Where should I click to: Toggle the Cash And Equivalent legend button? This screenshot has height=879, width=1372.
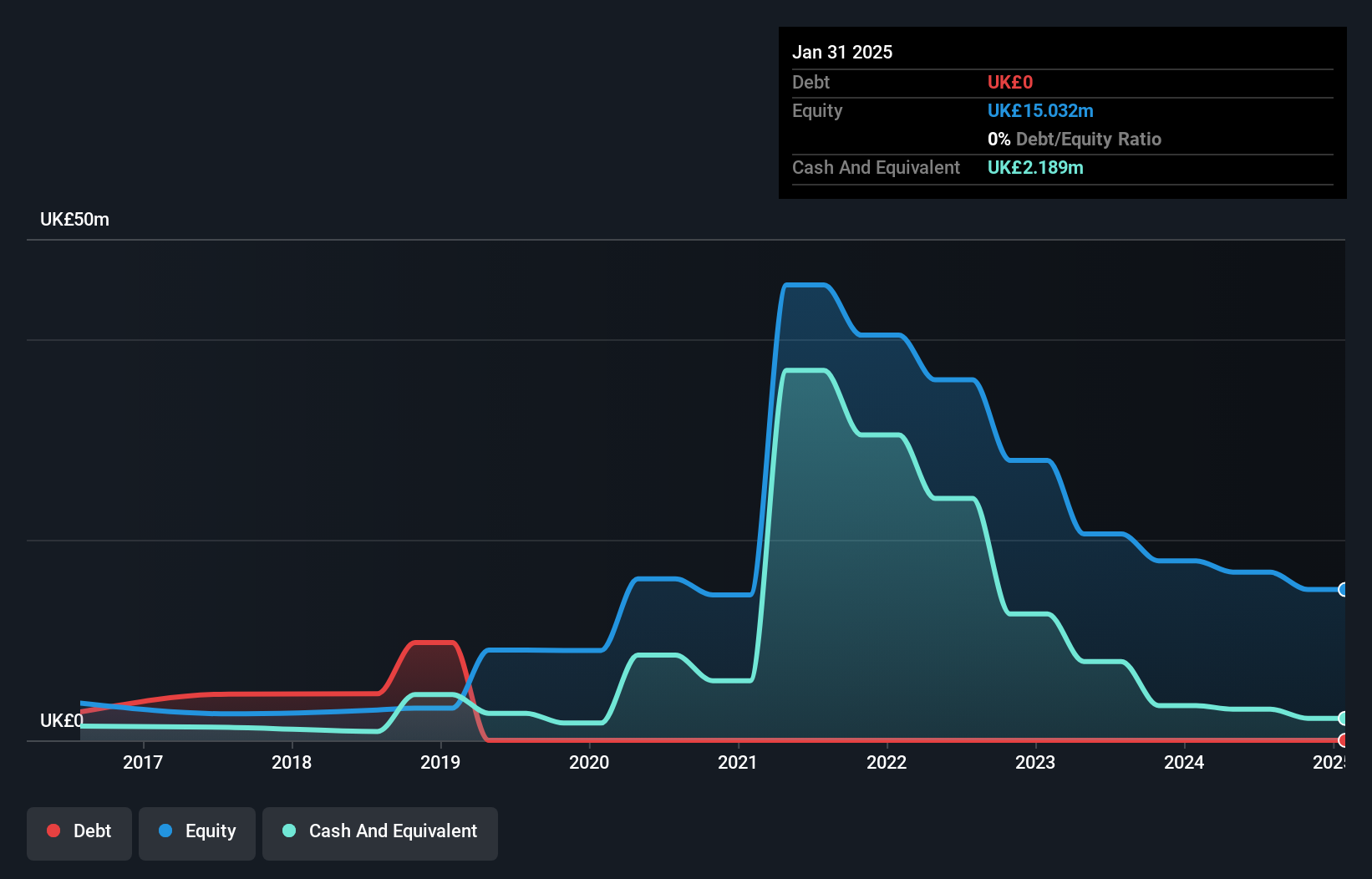coord(380,833)
